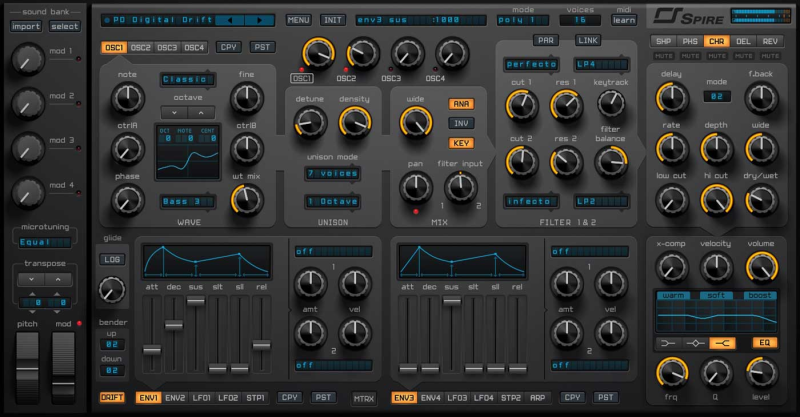Viewport: 800px width, 417px height.
Task: Click the wt mix knob
Action: 246,200
